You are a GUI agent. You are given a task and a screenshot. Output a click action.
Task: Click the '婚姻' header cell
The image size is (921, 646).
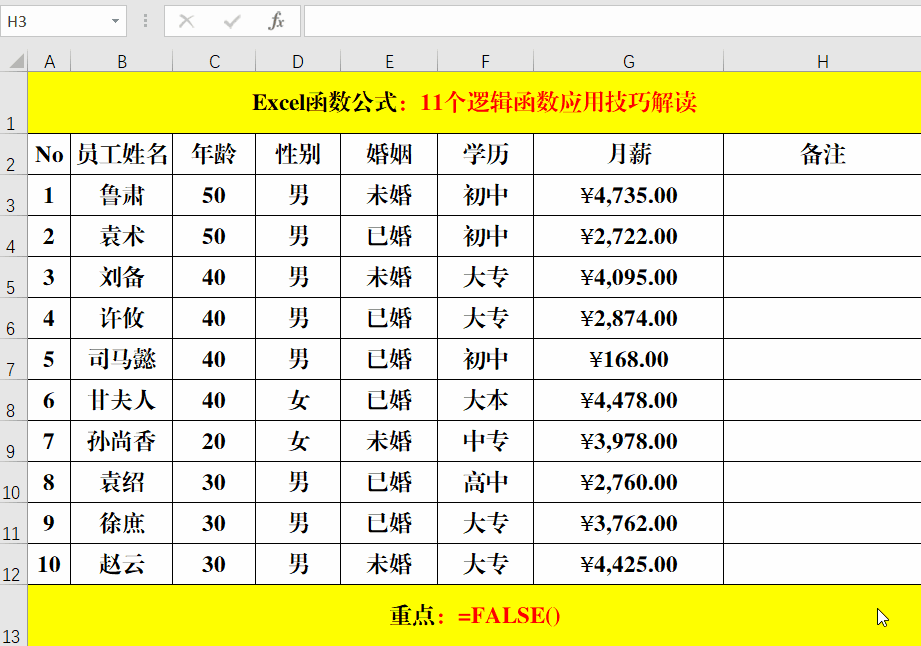point(389,154)
